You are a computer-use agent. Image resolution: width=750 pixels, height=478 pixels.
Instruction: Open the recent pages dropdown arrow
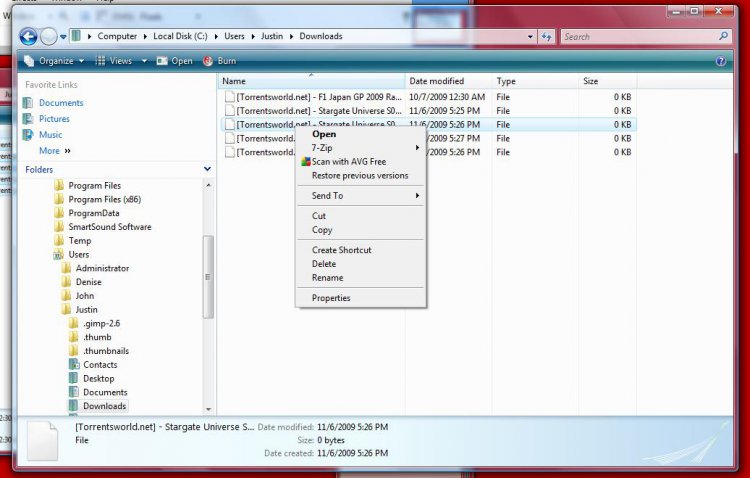tap(63, 37)
